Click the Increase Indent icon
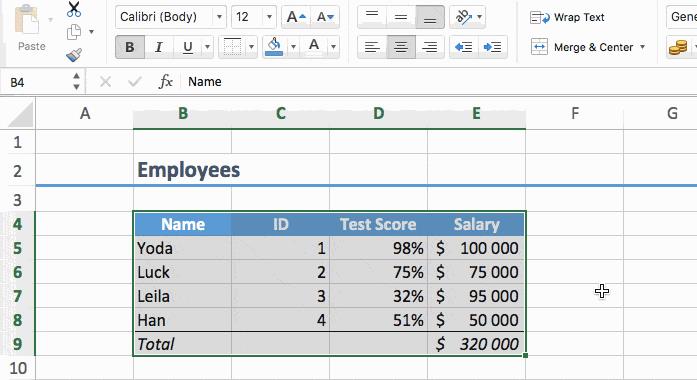 click(493, 47)
